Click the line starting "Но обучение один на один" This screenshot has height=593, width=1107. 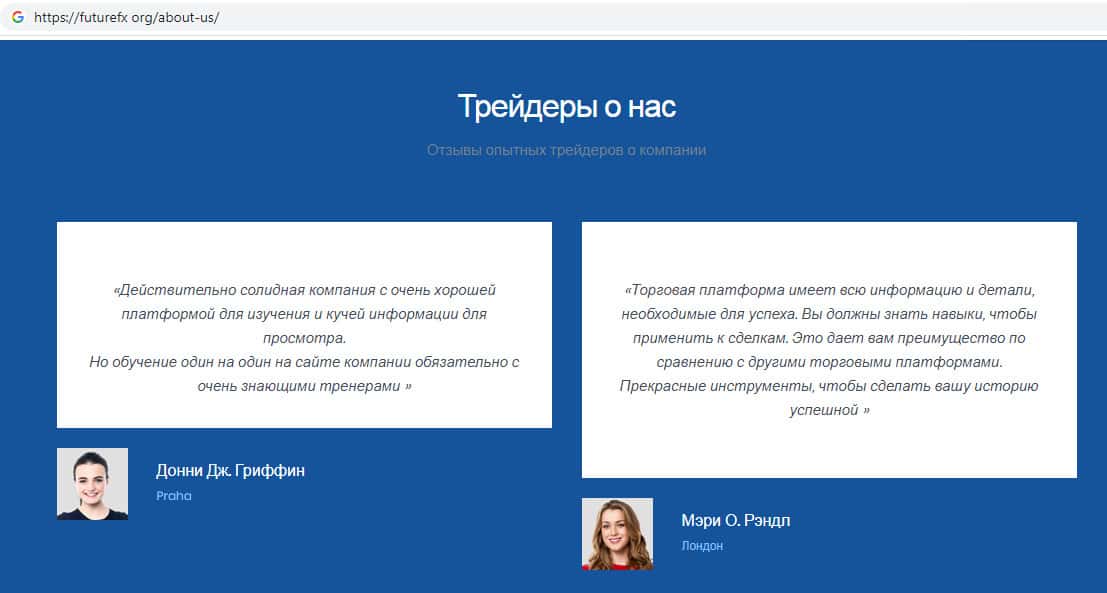coord(304,362)
